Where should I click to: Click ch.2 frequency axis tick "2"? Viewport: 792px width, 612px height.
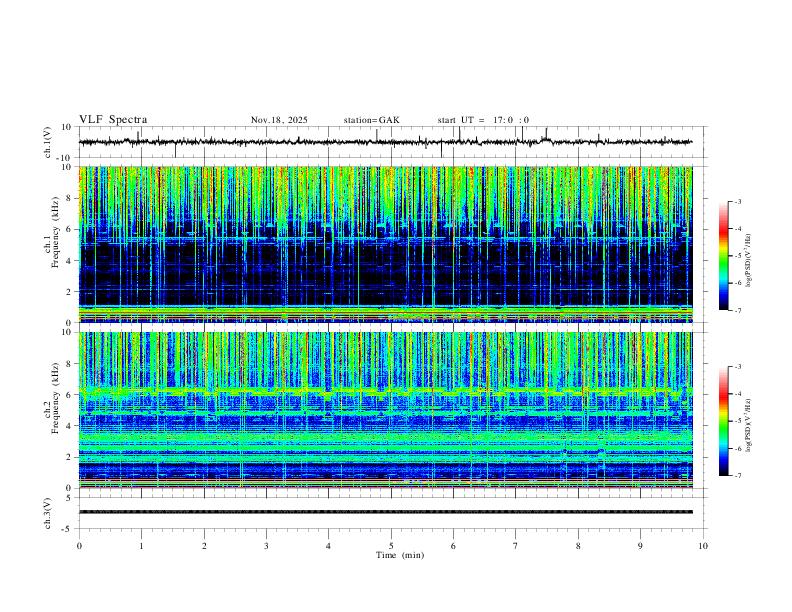click(69, 457)
